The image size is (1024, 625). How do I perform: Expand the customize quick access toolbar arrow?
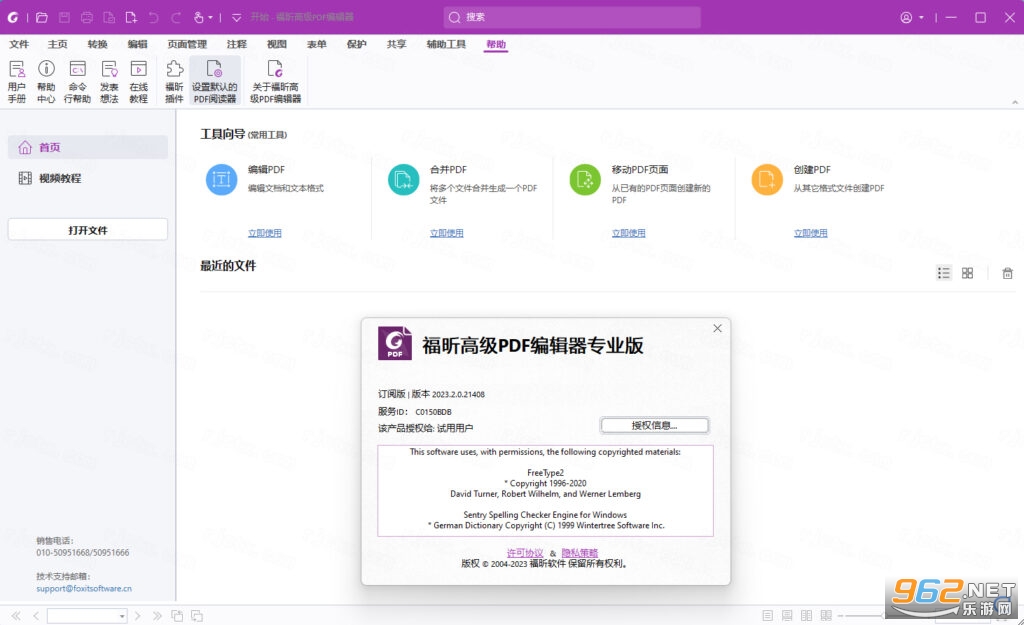point(236,18)
